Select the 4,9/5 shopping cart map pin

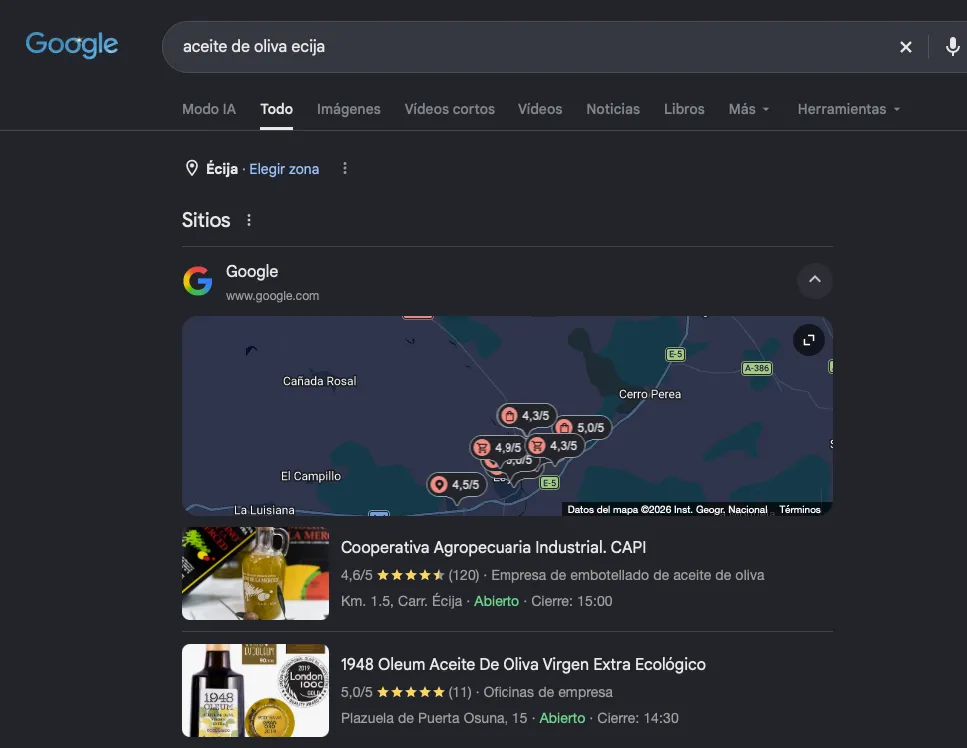click(x=499, y=448)
